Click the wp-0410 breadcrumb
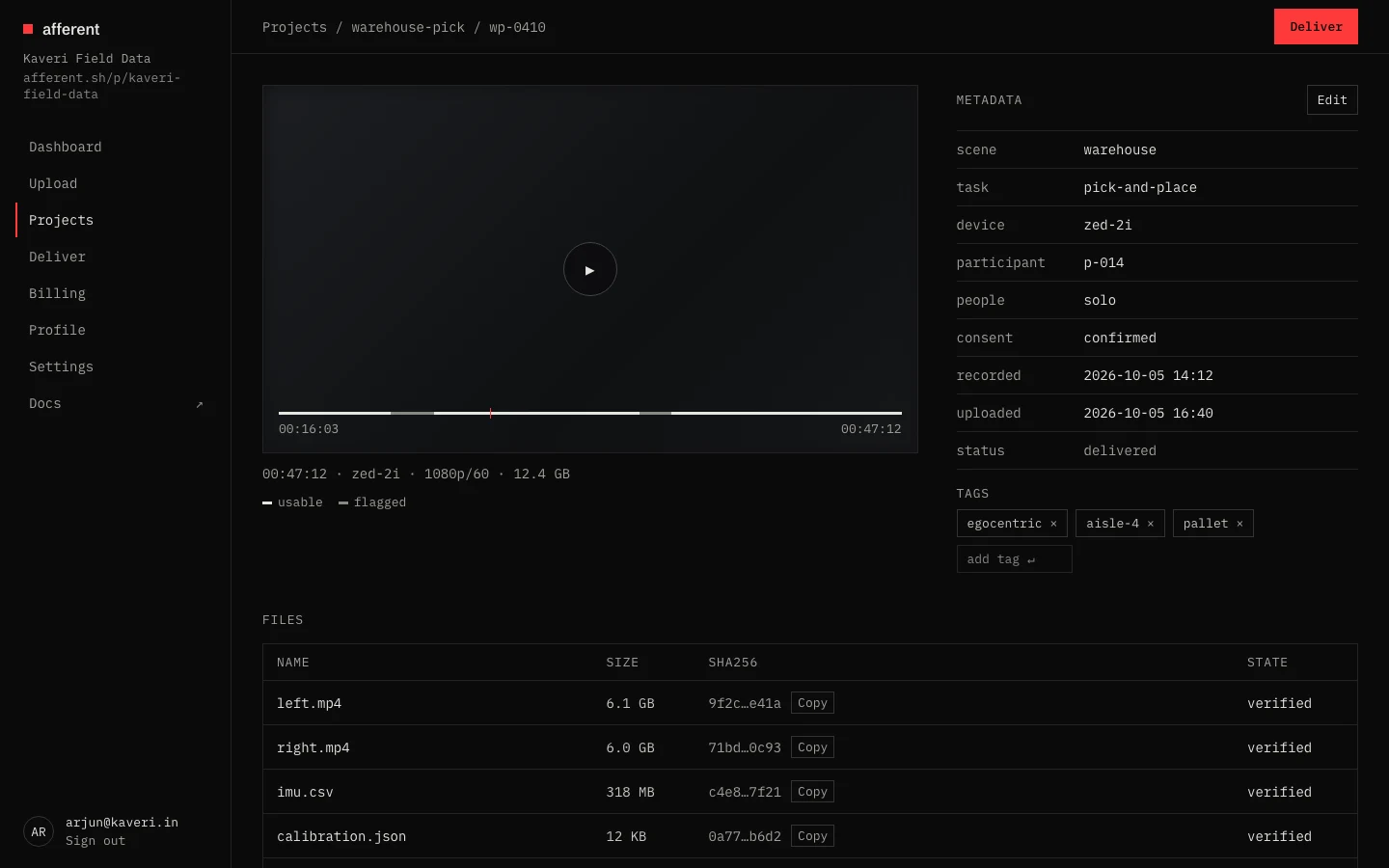This screenshot has width=1389, height=868. click(x=517, y=27)
